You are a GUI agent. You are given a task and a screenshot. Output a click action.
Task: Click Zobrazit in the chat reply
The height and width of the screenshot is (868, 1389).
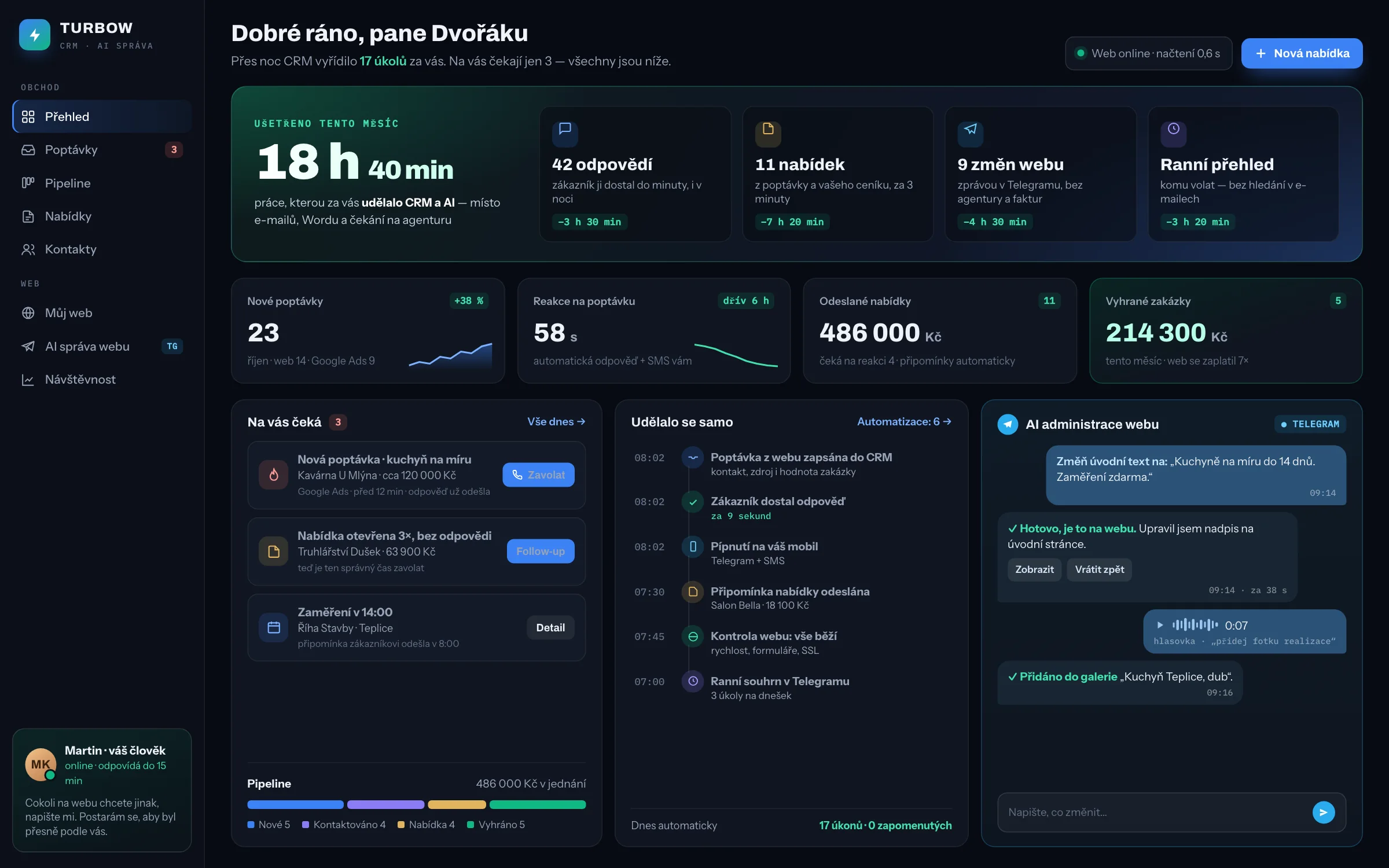(1034, 569)
